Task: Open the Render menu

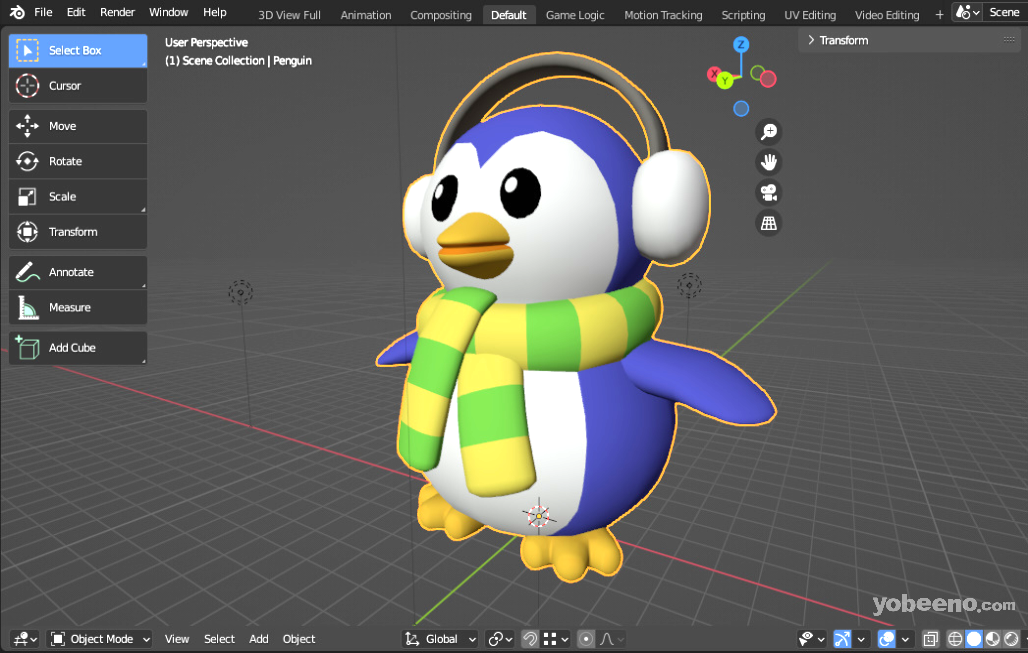Action: tap(117, 12)
